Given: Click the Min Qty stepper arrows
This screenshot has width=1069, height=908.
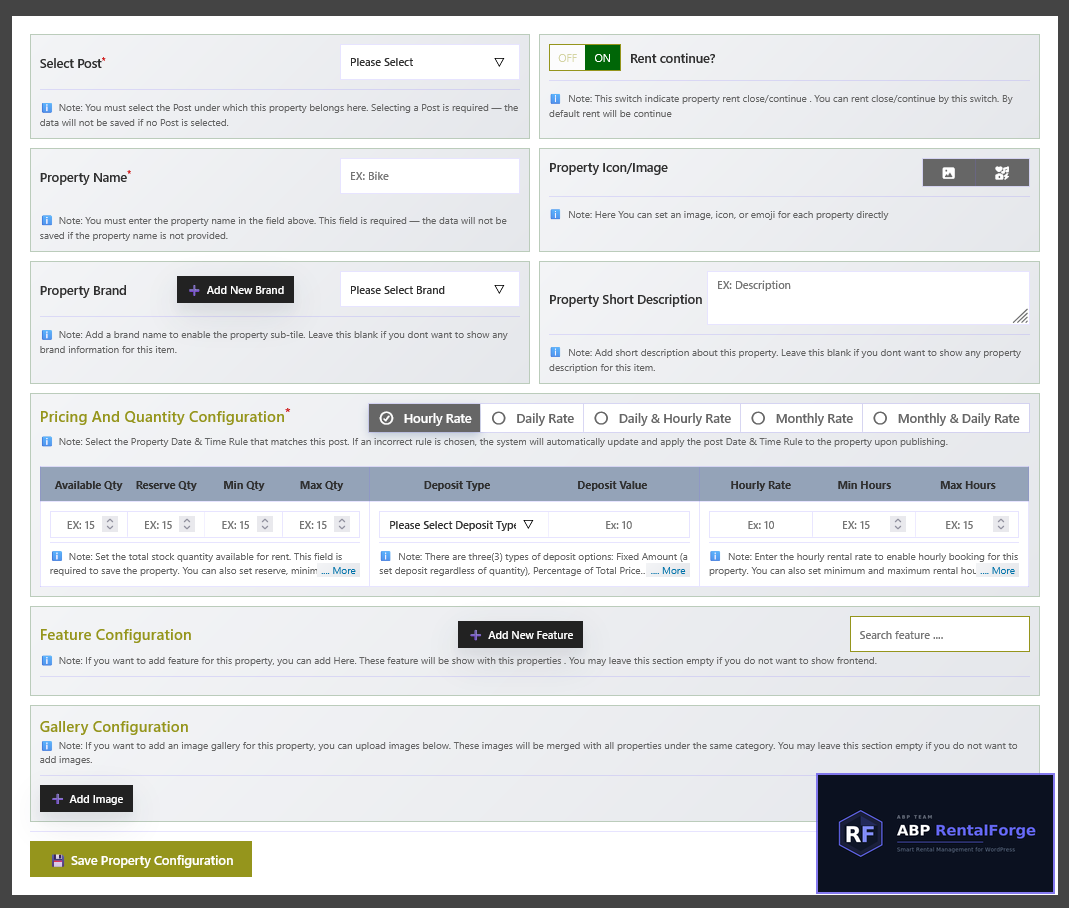Looking at the screenshot, I should (x=265, y=524).
